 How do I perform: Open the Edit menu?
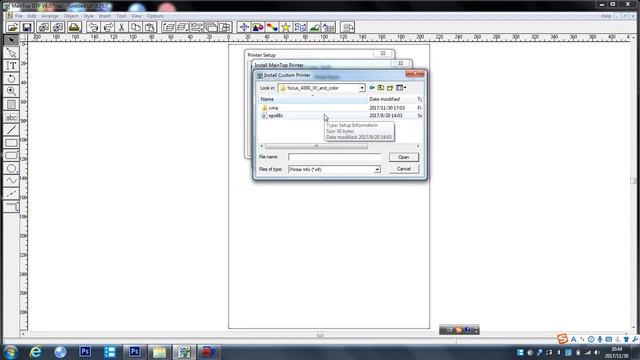(x=32, y=16)
